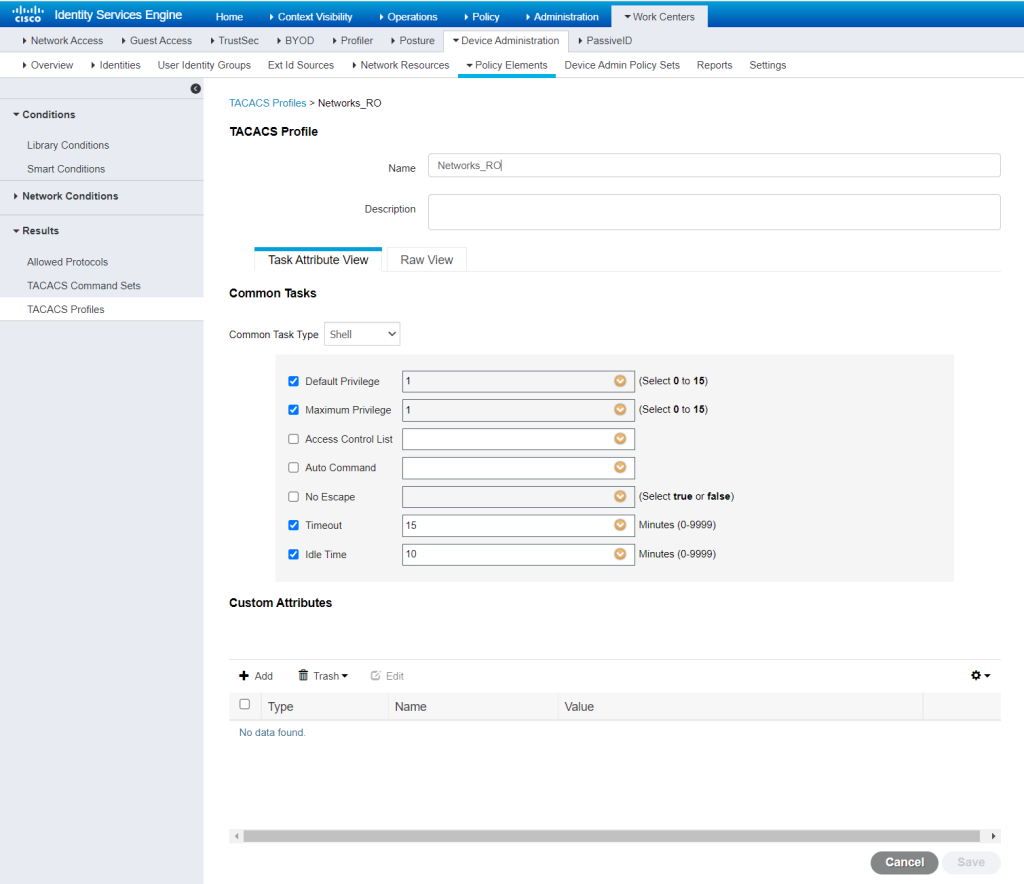Open the Guest Access work center
Viewport: 1024px width, 884px height.
pyautogui.click(x=157, y=40)
